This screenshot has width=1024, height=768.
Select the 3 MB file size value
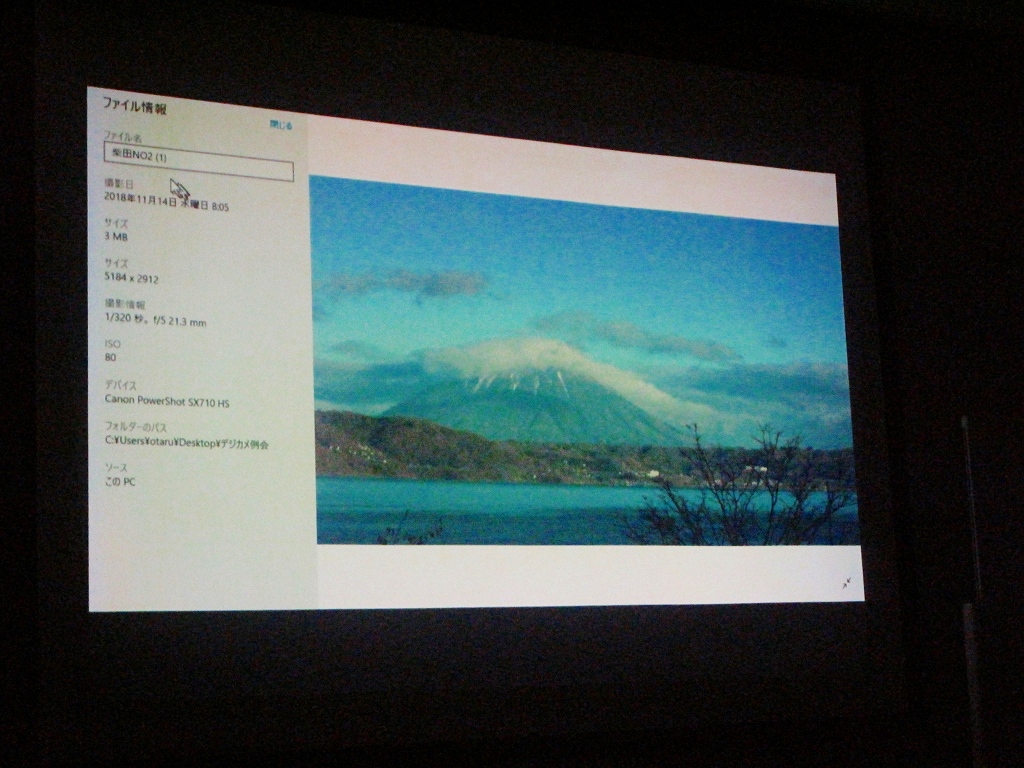[116, 237]
